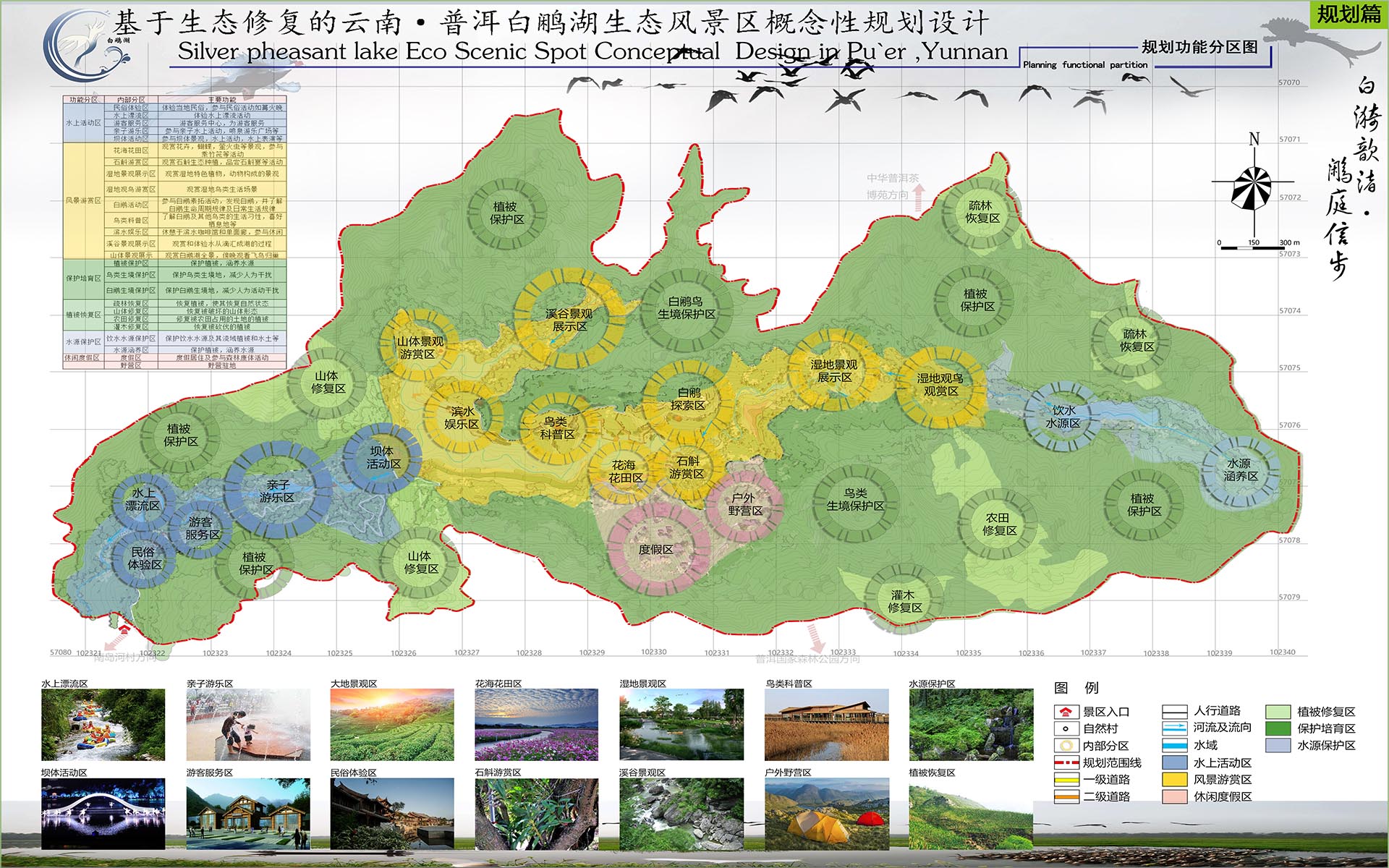This screenshot has width=1389, height=868.
Task: Click the 主要功能 table header cell
Action: [x=223, y=100]
